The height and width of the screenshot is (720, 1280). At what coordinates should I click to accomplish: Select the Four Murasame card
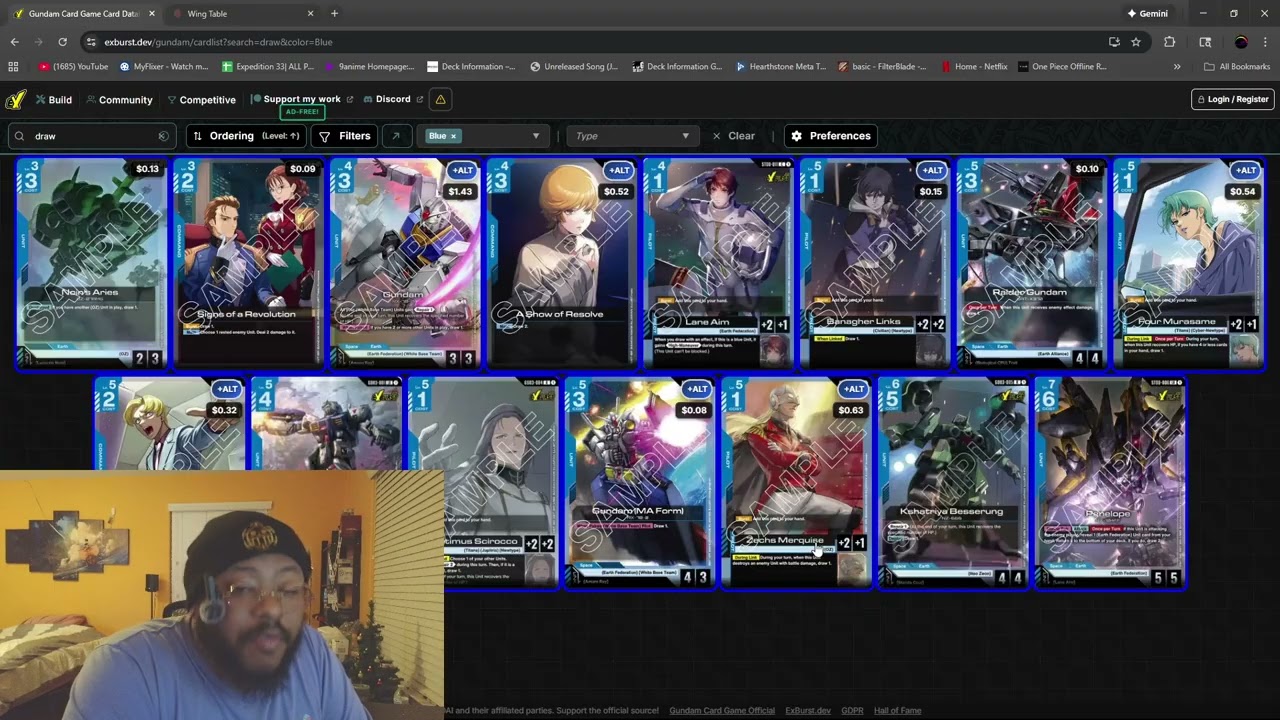(1188, 264)
